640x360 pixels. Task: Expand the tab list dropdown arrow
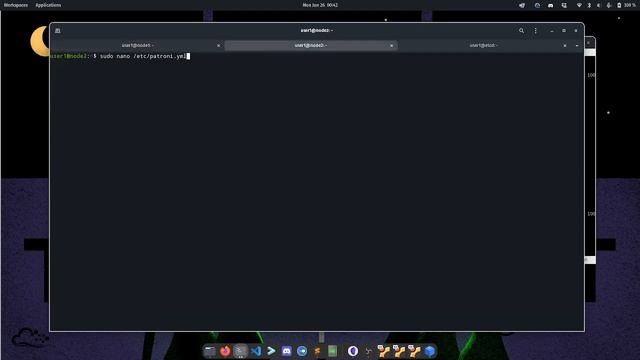577,46
